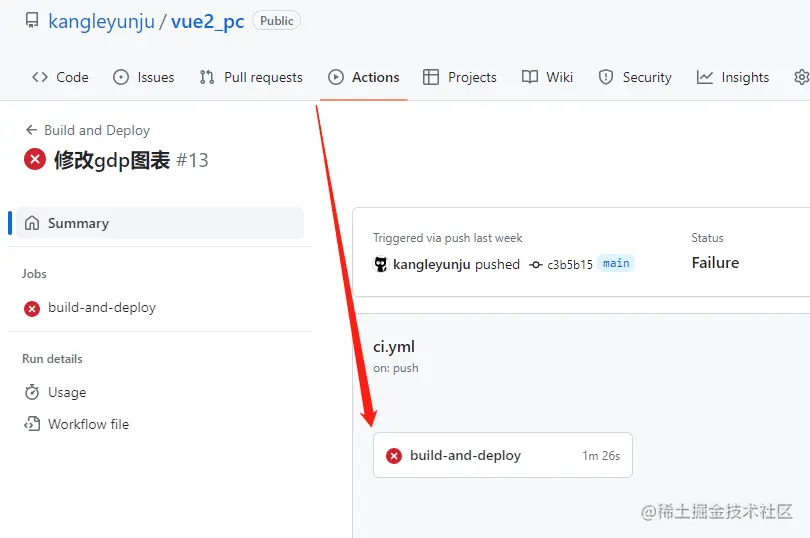810x538 pixels.
Task: Click the 1m 26s job duration
Action: 601,455
